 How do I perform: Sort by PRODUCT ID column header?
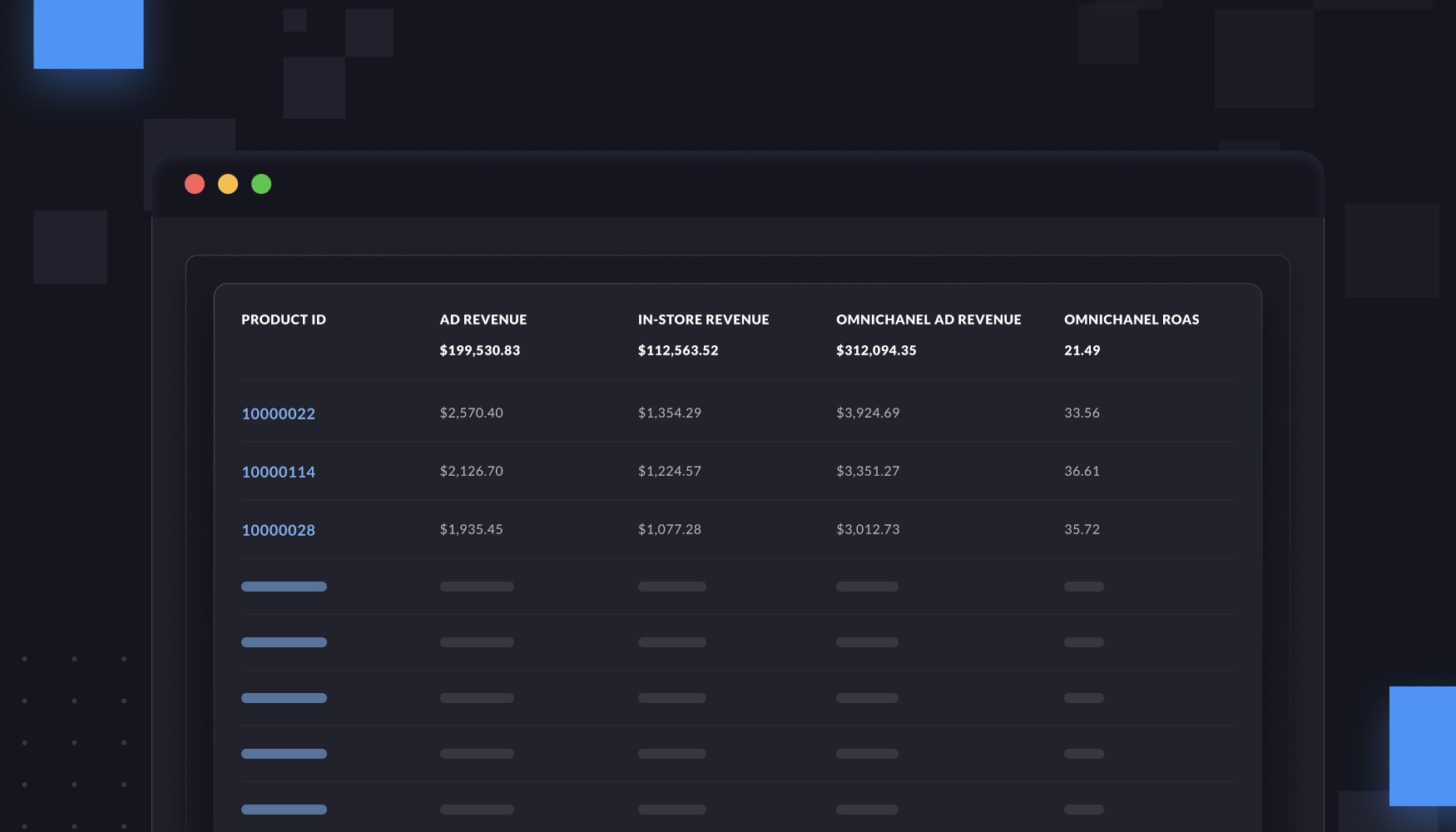[283, 319]
